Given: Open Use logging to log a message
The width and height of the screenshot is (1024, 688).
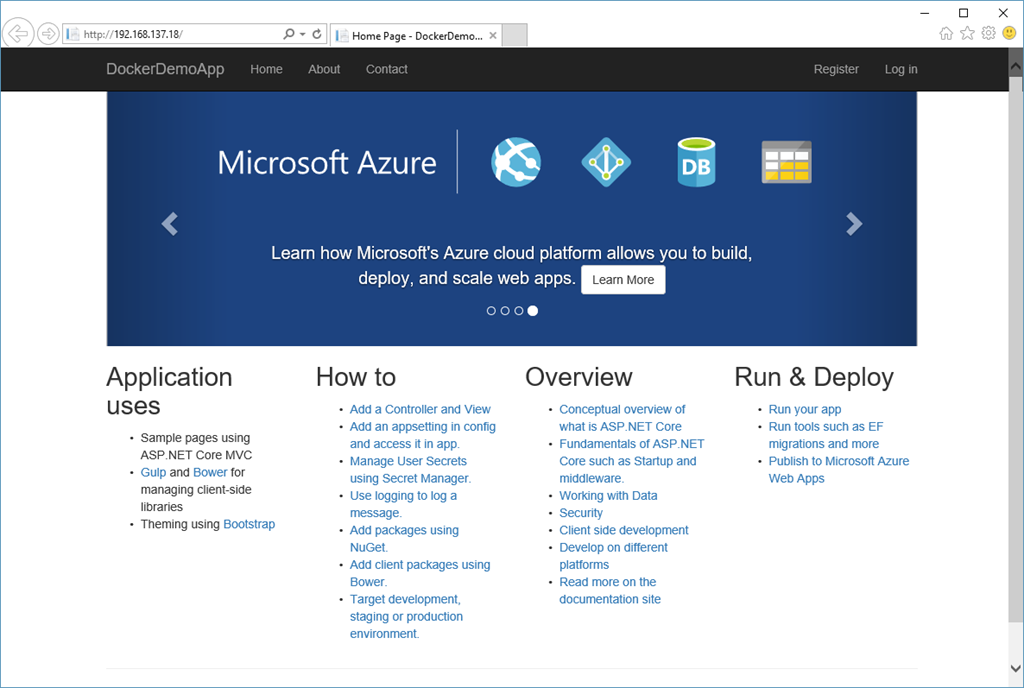Looking at the screenshot, I should click(x=403, y=504).
